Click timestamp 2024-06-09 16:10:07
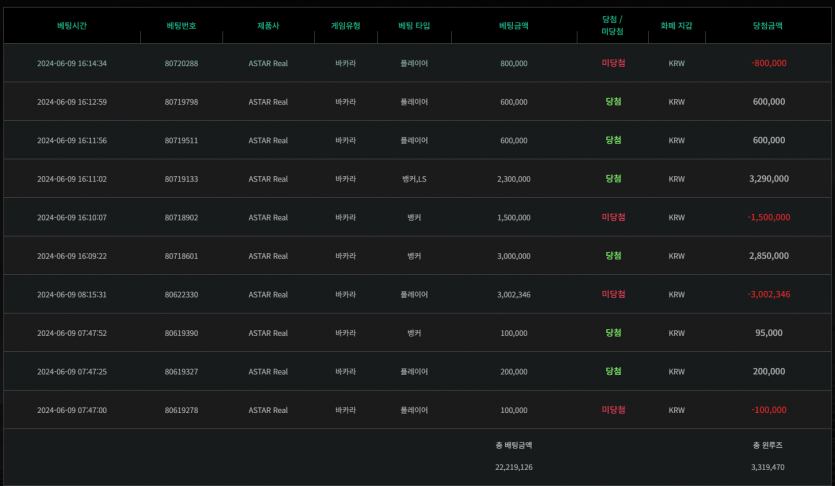Image resolution: width=835 pixels, height=486 pixels. click(x=72, y=217)
